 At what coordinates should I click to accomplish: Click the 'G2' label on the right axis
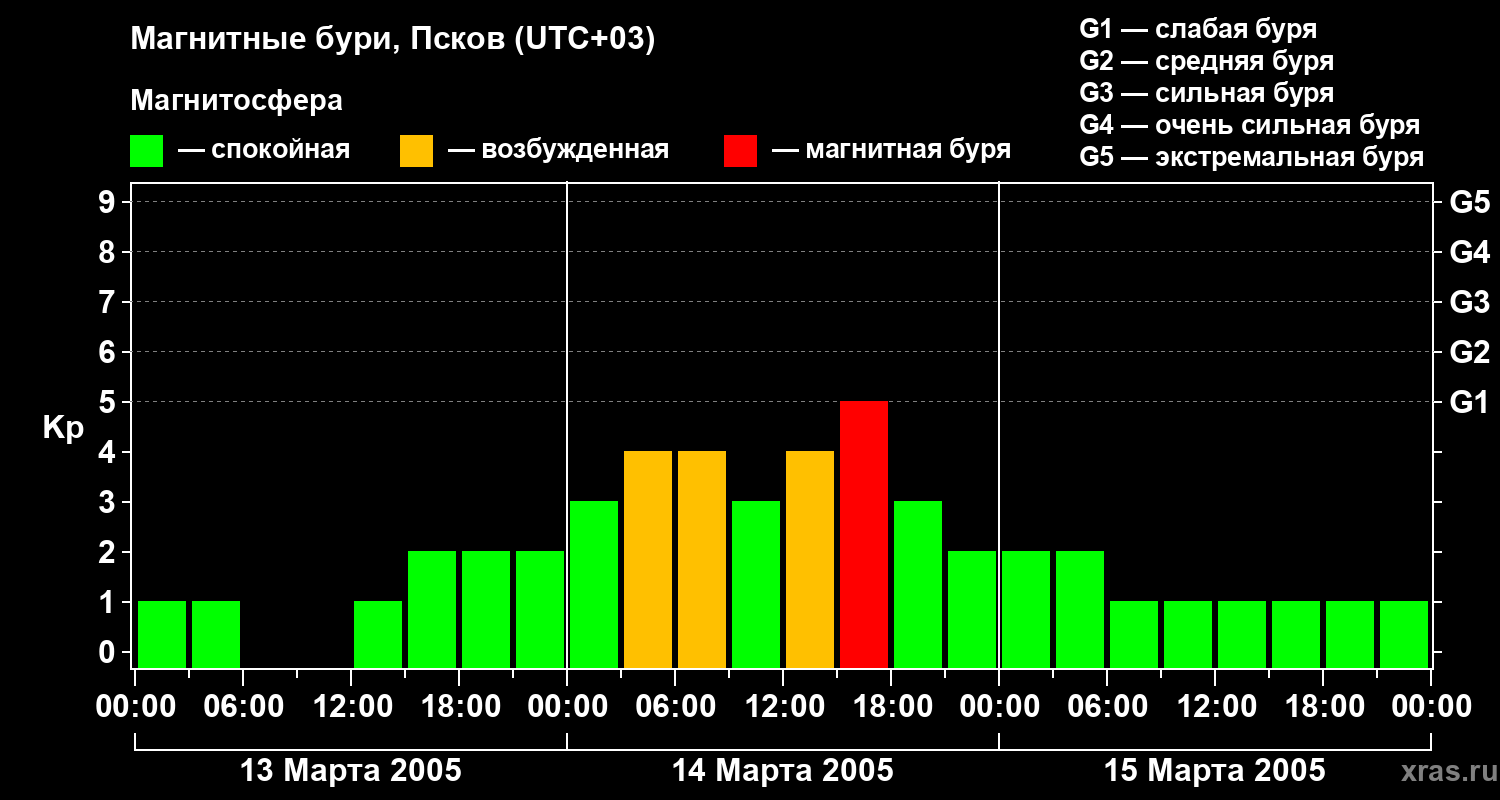[1469, 352]
